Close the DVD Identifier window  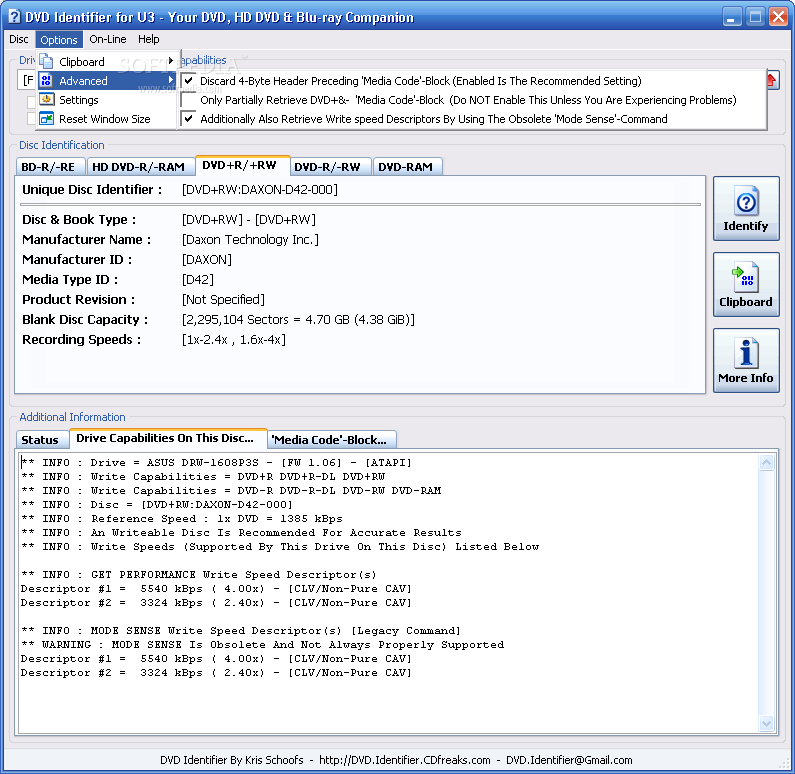pos(778,17)
